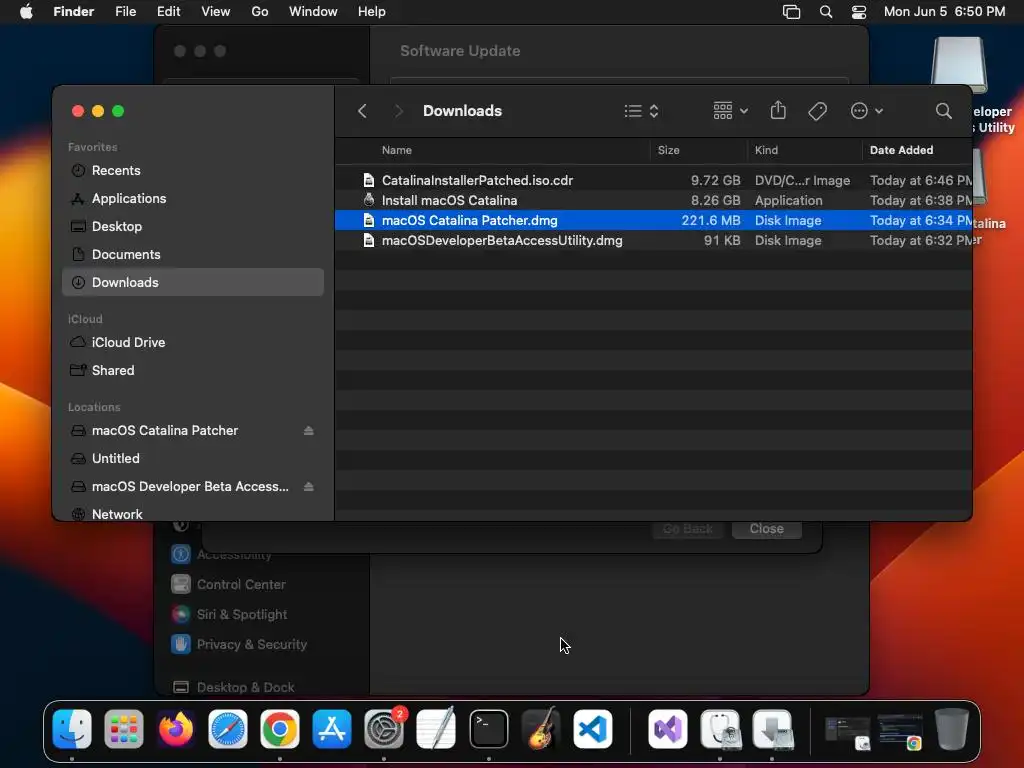Select Downloads in Finder sidebar
Image resolution: width=1024 pixels, height=768 pixels.
(193, 282)
